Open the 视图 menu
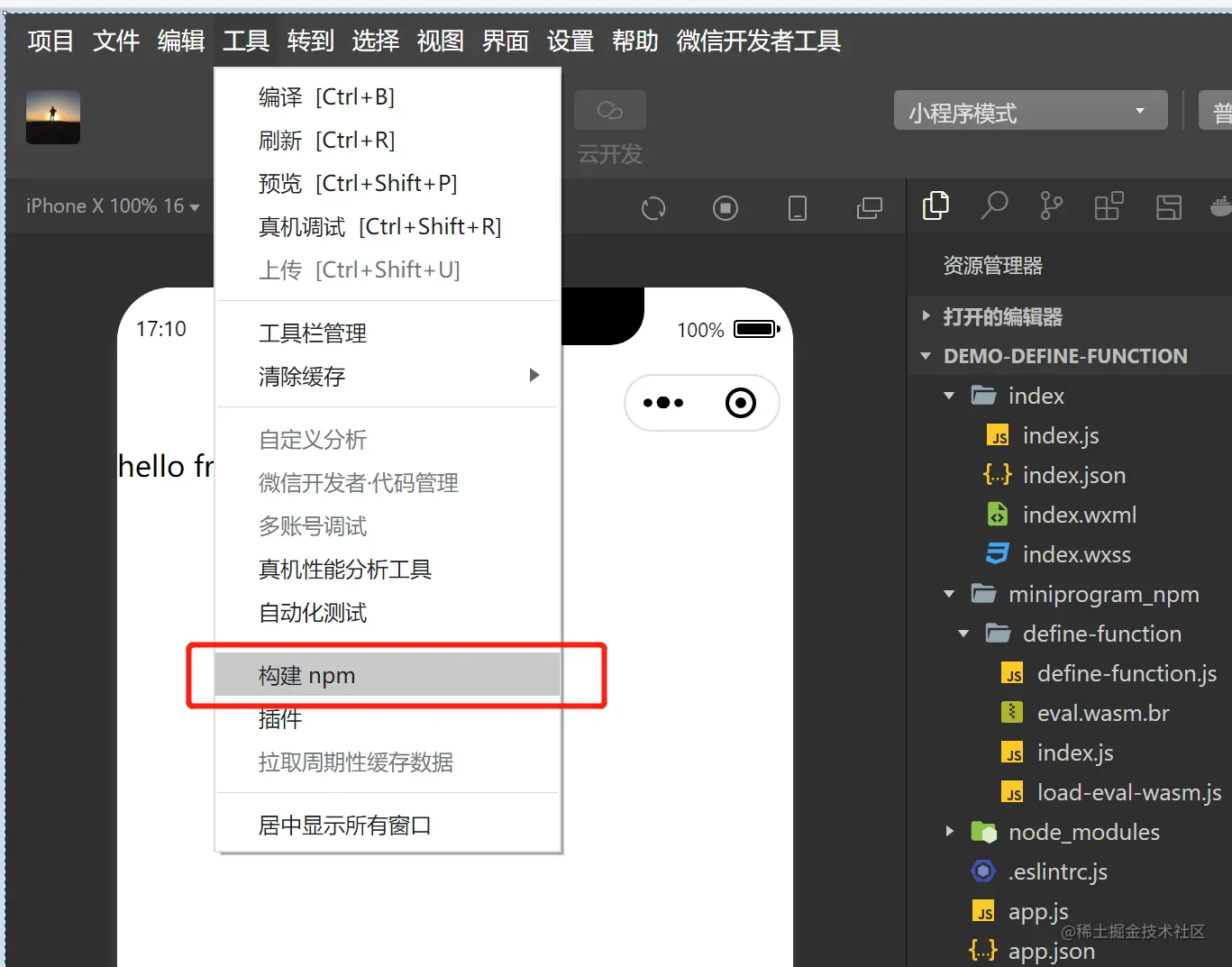The height and width of the screenshot is (967, 1232). coord(441,41)
